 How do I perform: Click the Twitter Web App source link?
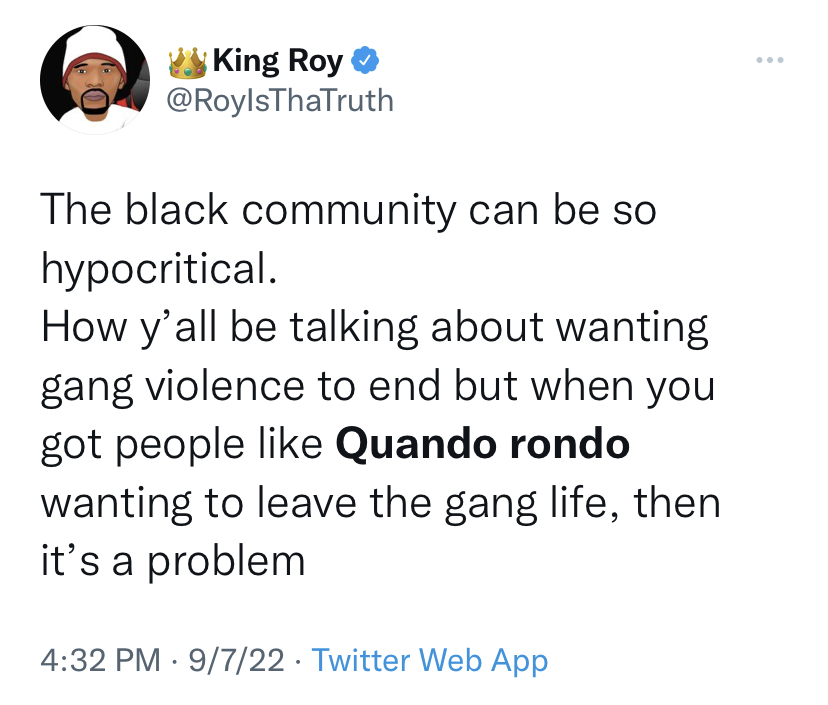coord(430,660)
